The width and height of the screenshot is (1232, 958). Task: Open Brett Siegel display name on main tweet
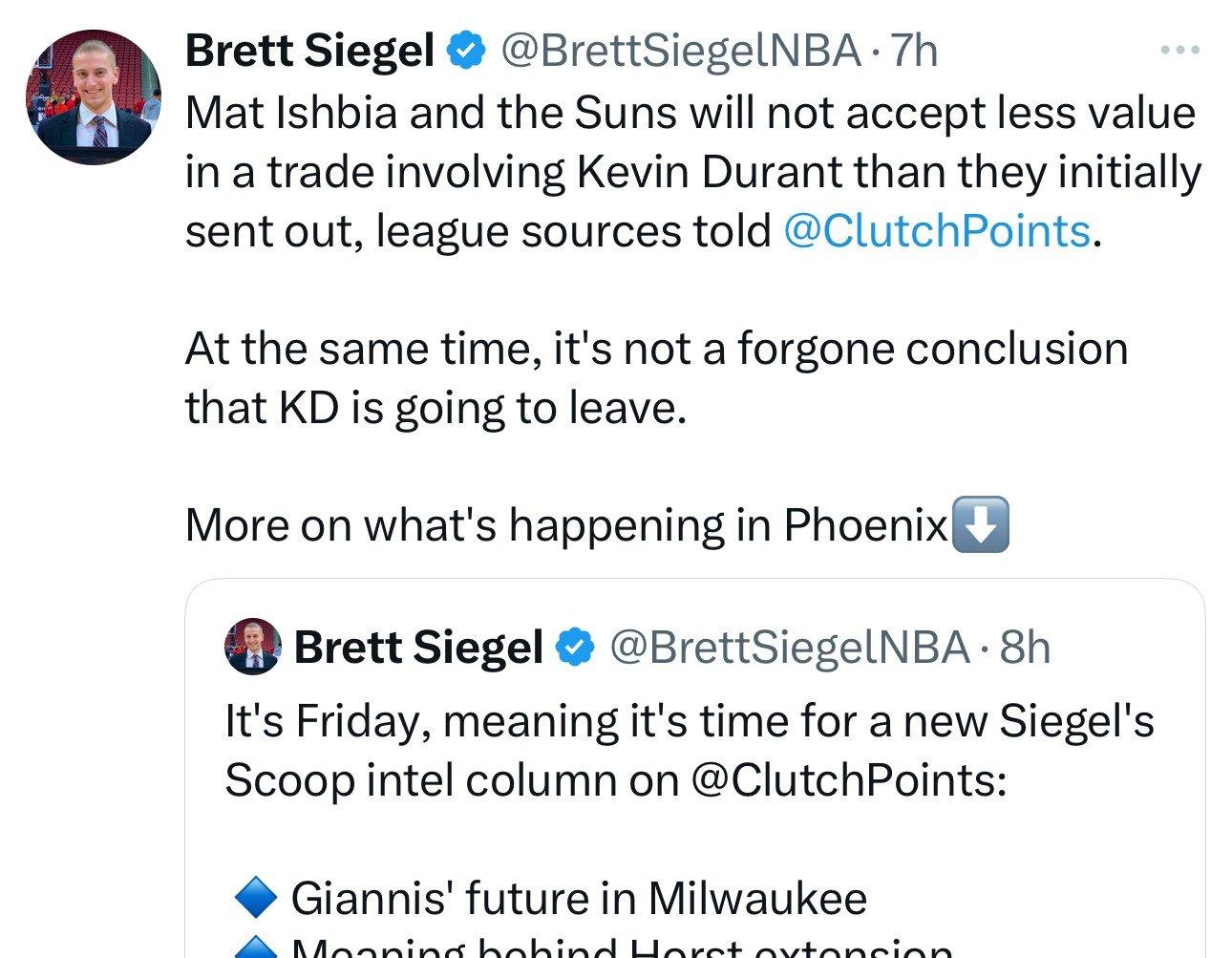tap(309, 51)
